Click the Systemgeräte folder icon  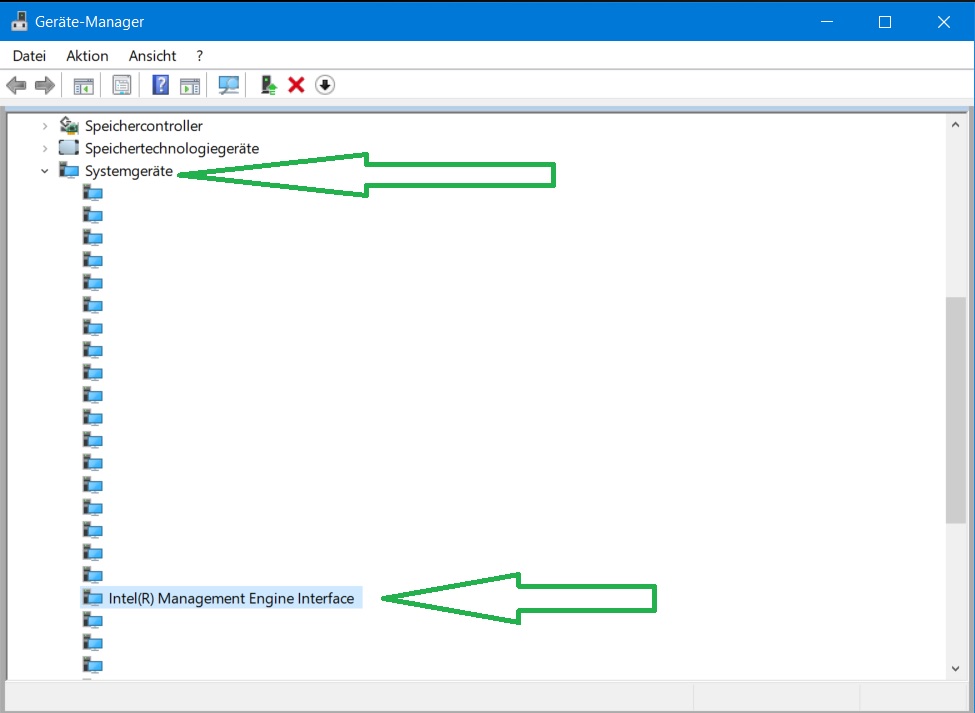[x=69, y=170]
